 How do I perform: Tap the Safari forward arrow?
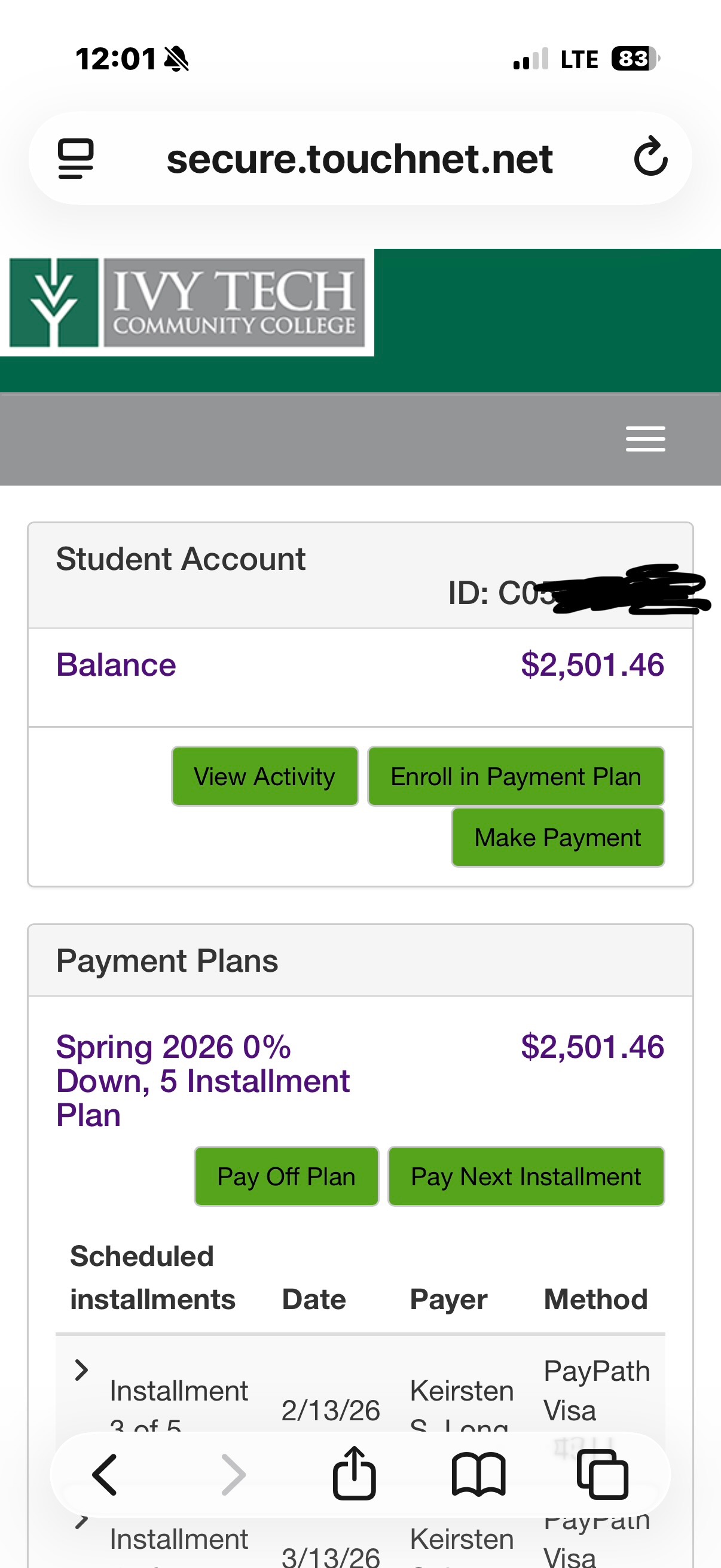[x=233, y=1474]
